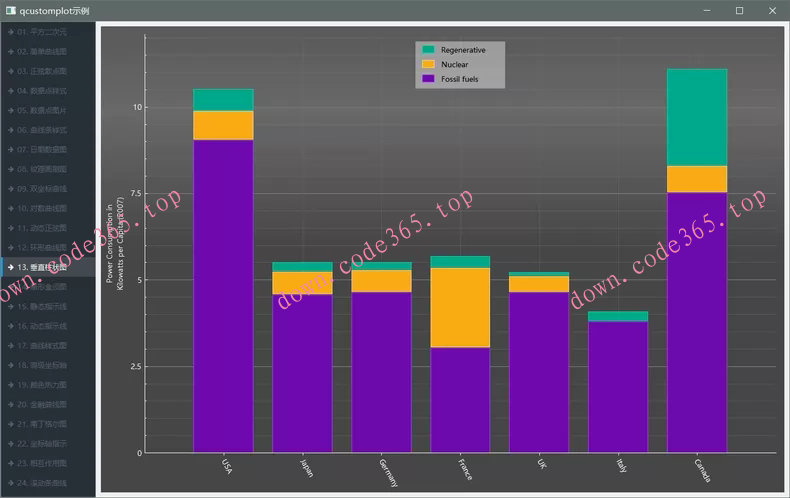Open sidebar example number 12
This screenshot has height=498, width=790.
[x=47, y=247]
